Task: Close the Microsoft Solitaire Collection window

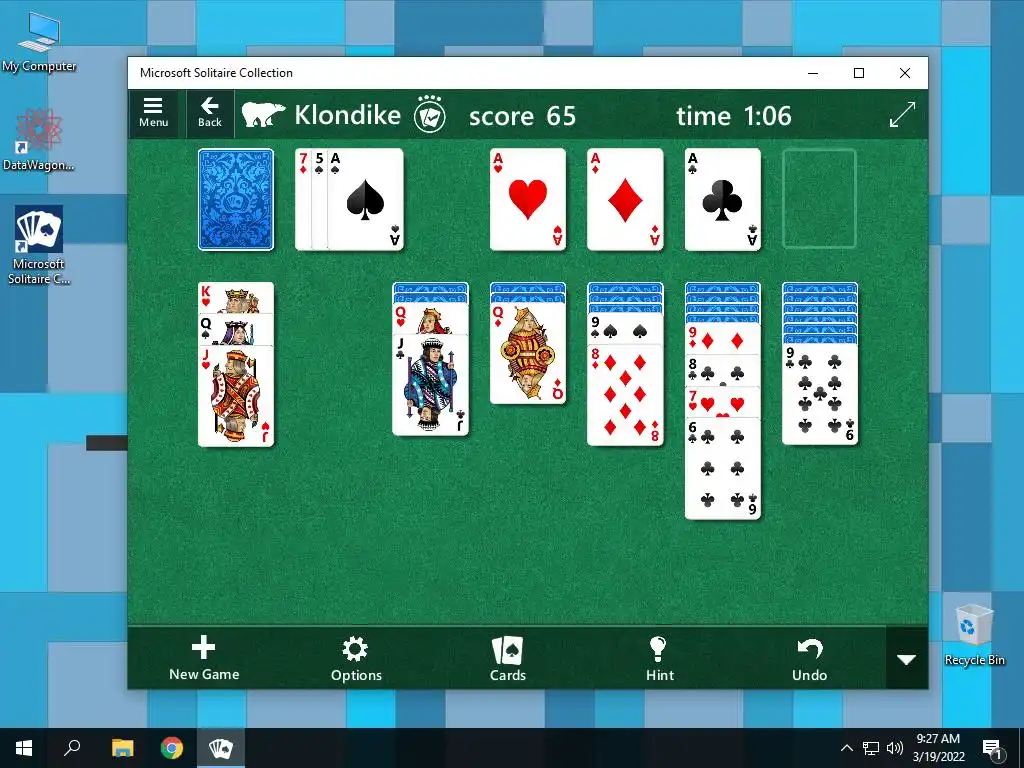Action: point(904,73)
